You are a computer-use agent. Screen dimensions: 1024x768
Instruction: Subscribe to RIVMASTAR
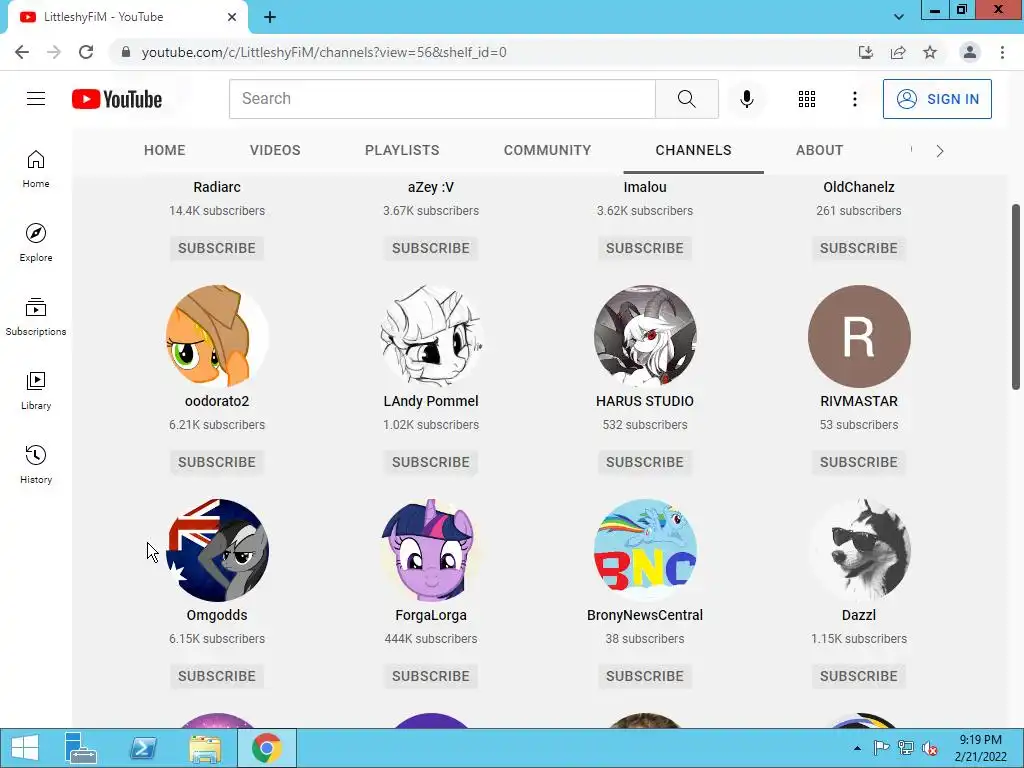click(x=859, y=462)
